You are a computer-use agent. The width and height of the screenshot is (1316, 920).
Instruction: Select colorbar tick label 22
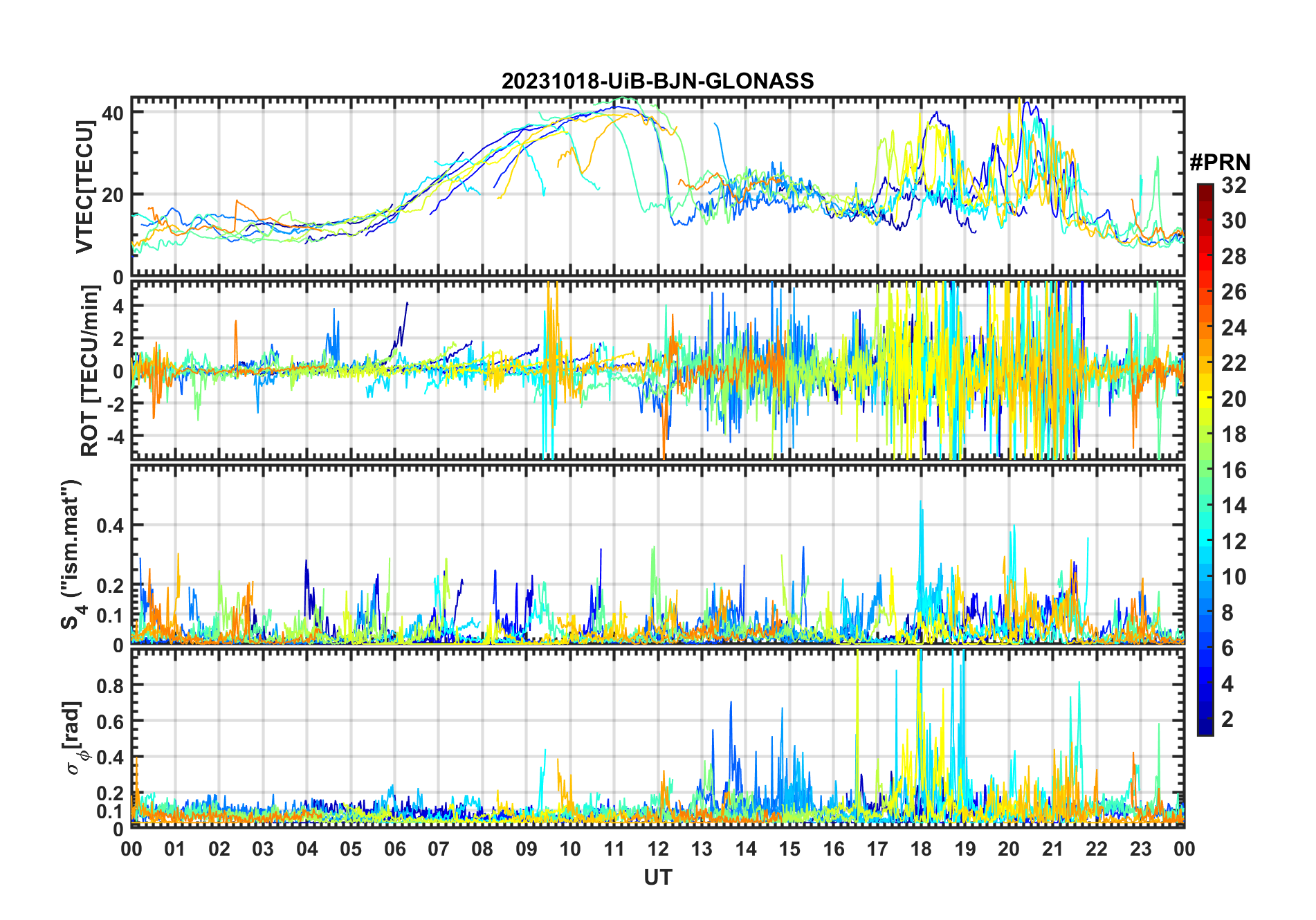pos(1234,362)
